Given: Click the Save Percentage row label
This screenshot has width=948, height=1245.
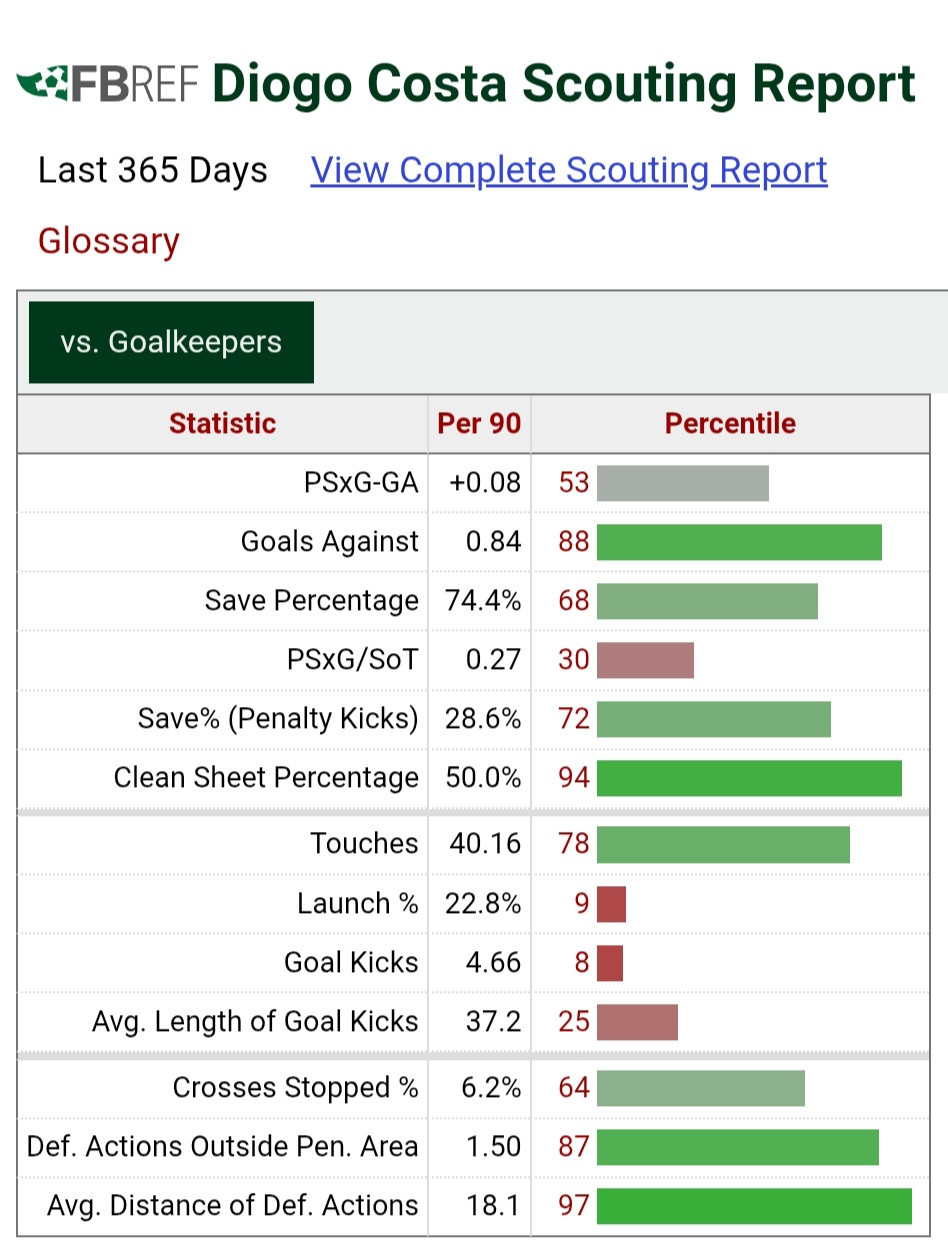Looking at the screenshot, I should pyautogui.click(x=312, y=601).
